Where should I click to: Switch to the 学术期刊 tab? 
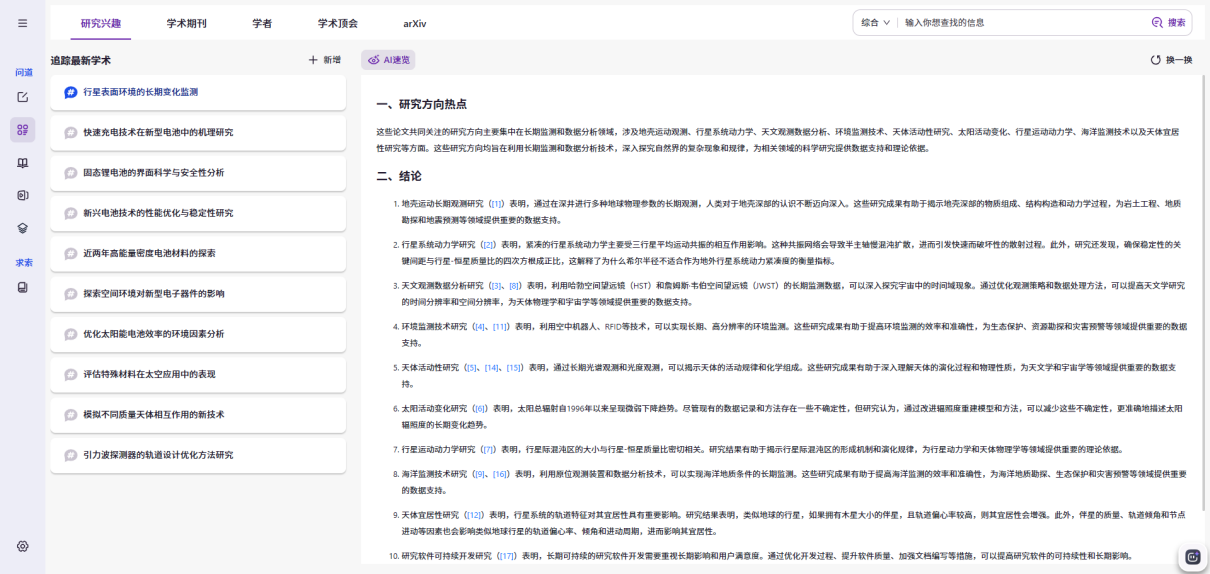(x=187, y=23)
